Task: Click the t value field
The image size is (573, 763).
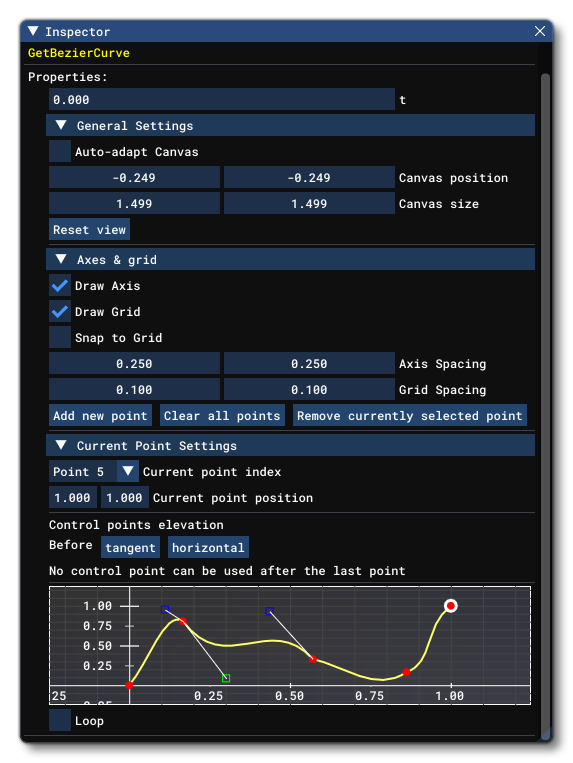Action: (221, 100)
